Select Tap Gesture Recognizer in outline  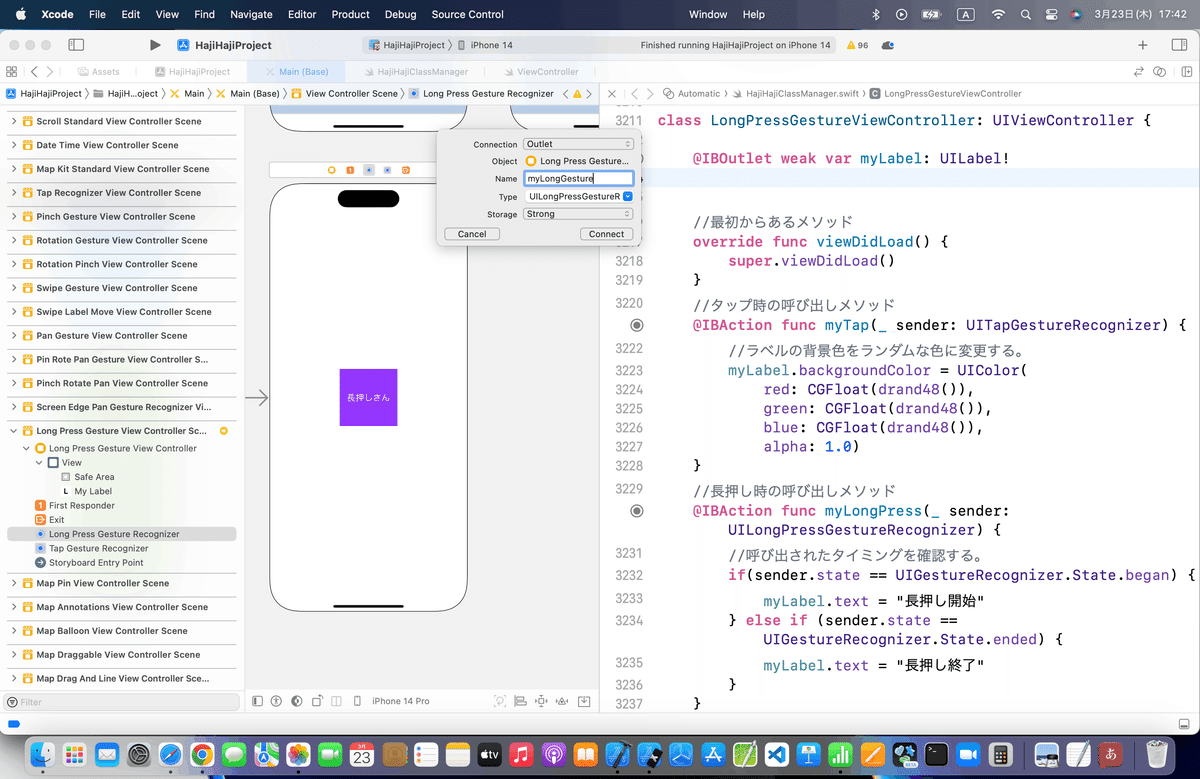(98, 548)
